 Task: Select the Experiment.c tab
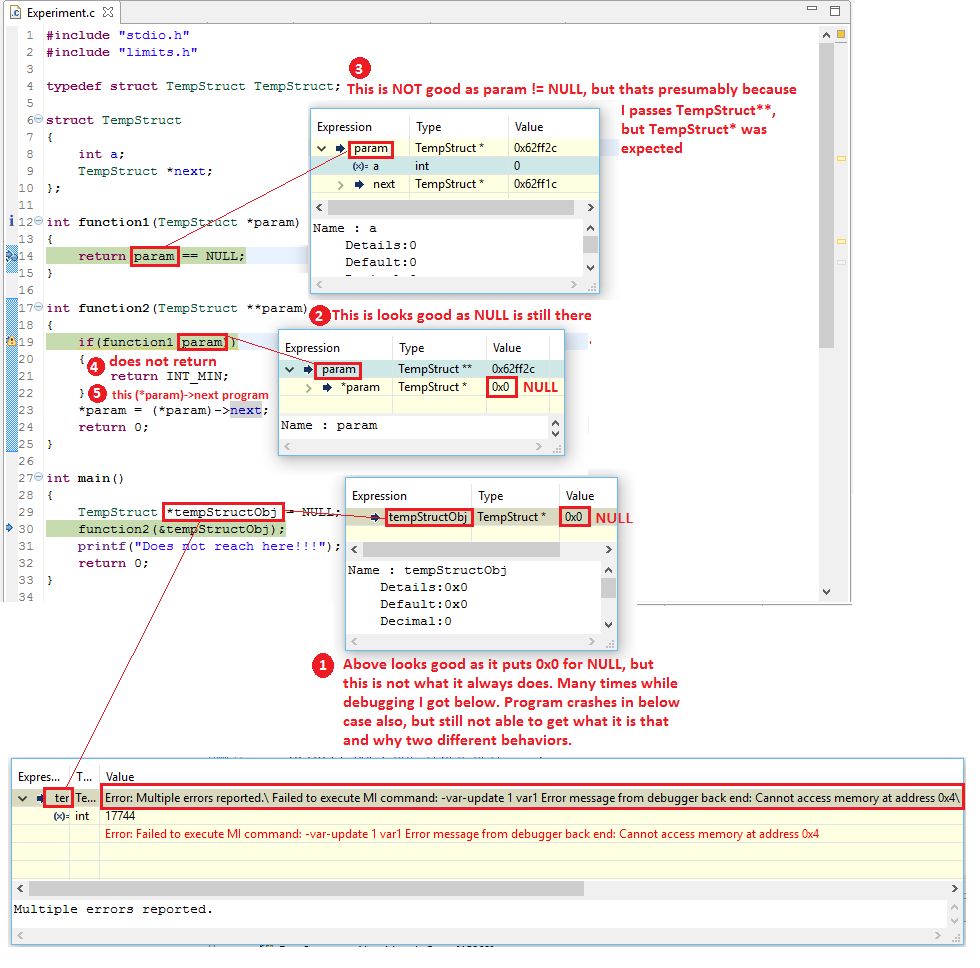coord(60,12)
